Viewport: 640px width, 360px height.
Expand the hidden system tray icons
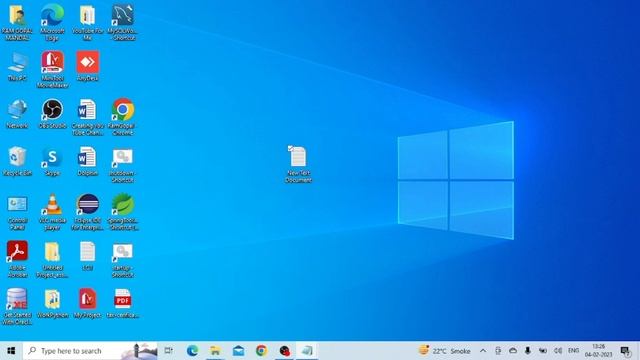tap(483, 351)
